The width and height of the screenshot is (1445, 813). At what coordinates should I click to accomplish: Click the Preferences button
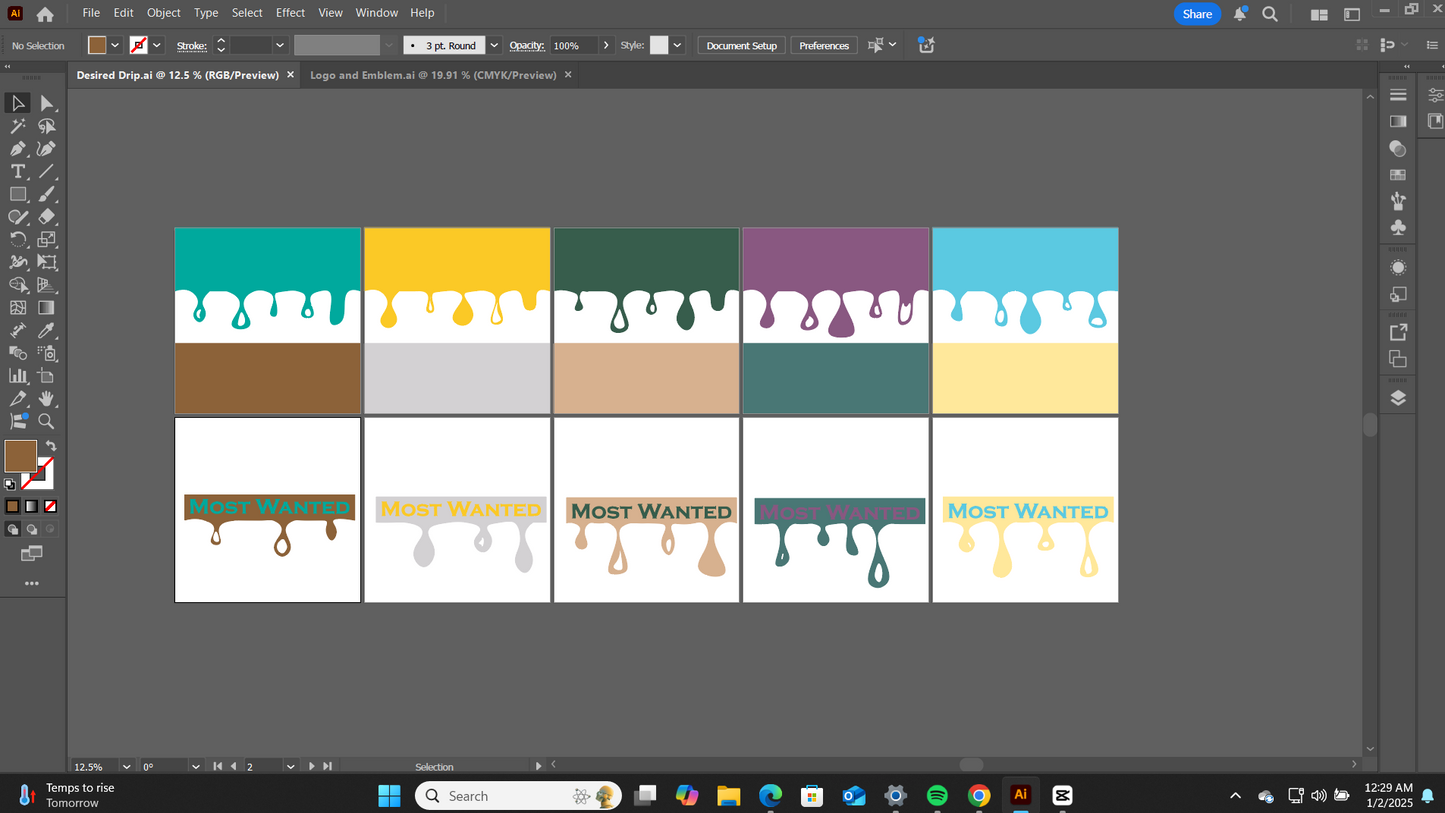824,46
